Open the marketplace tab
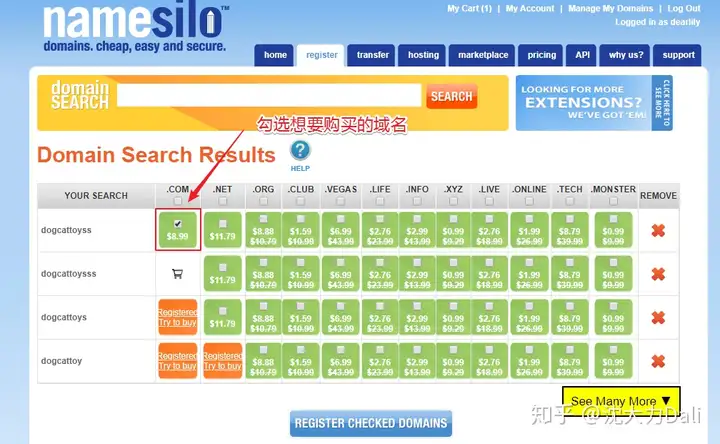The width and height of the screenshot is (720, 444). tap(482, 55)
